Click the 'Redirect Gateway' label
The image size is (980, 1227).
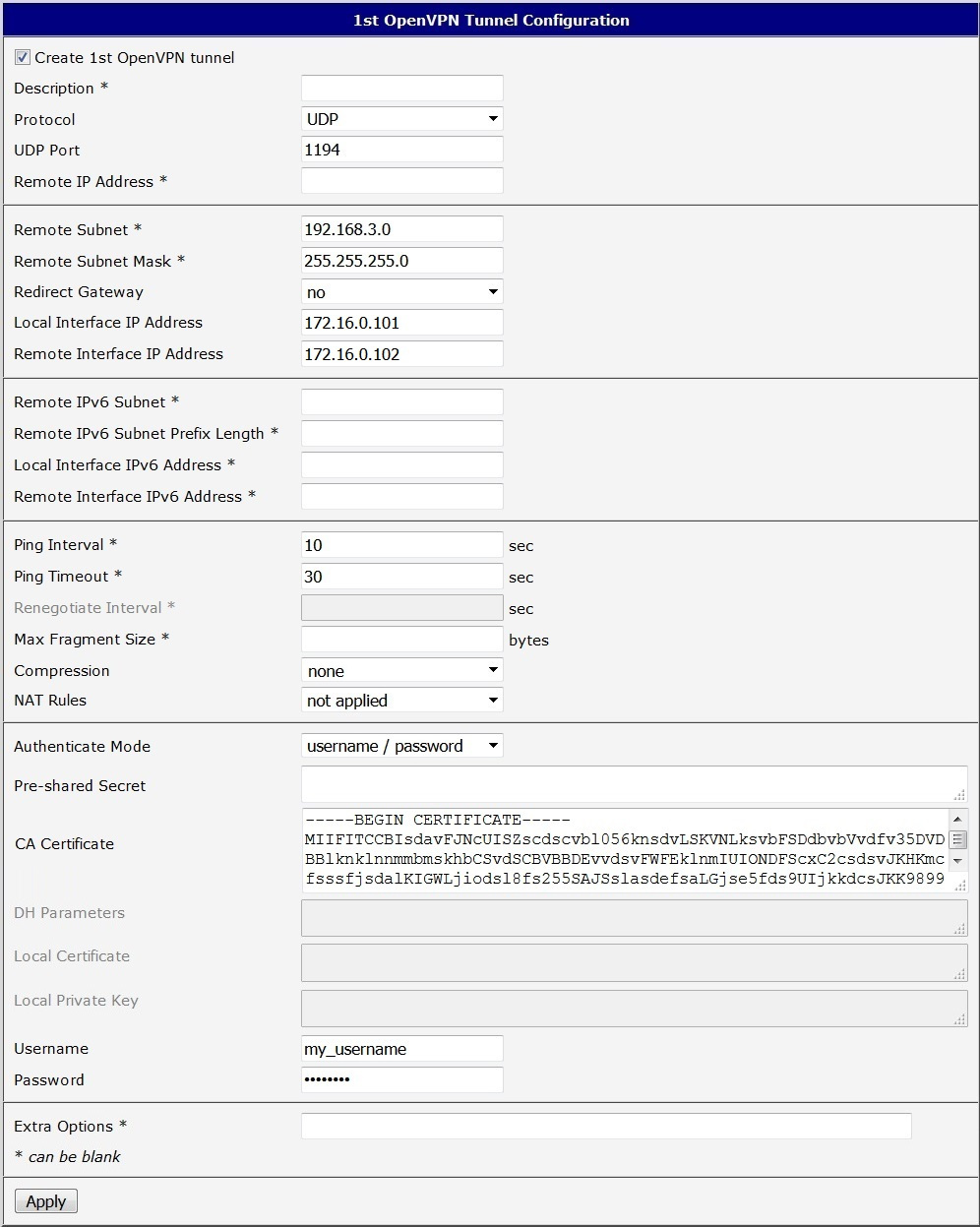pyautogui.click(x=79, y=292)
